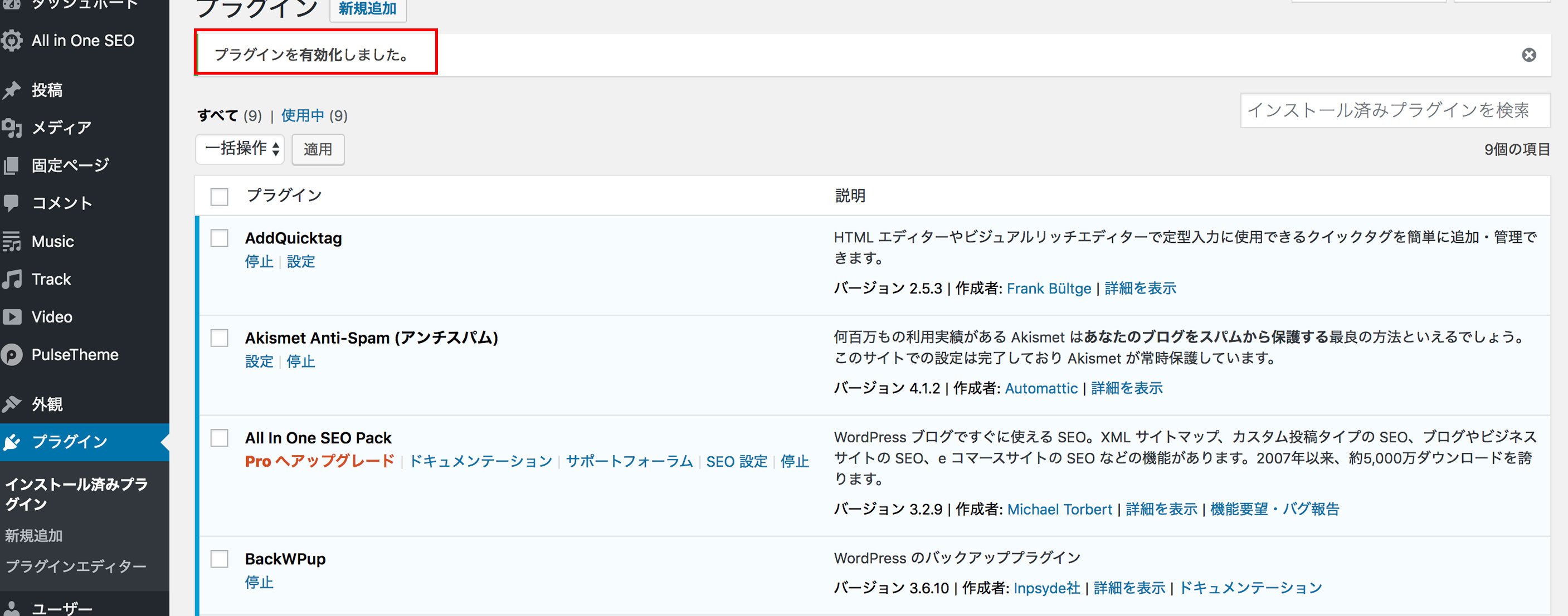
Task: Check the BackWPup plugin checkbox
Action: (x=219, y=559)
